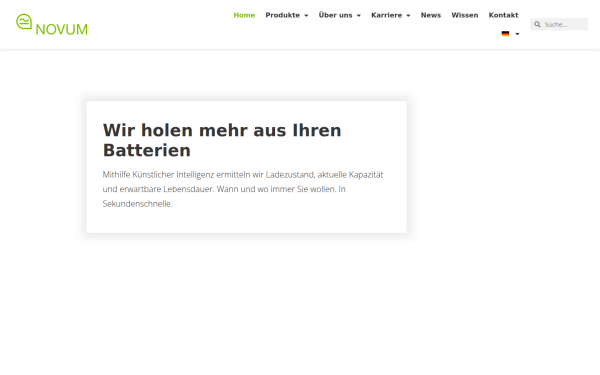Click the search magnifier icon

point(537,24)
